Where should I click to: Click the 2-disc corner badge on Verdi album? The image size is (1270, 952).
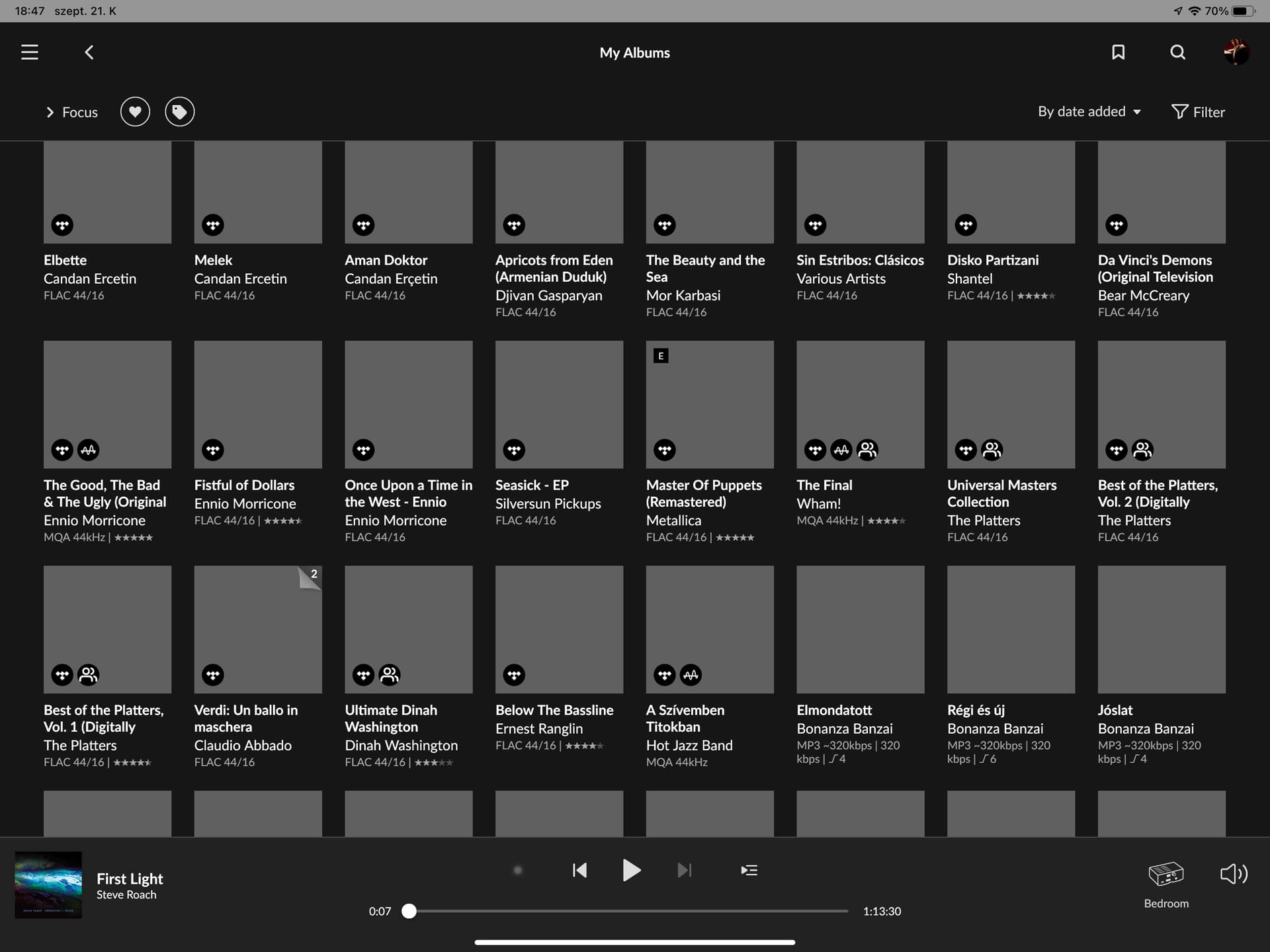311,576
